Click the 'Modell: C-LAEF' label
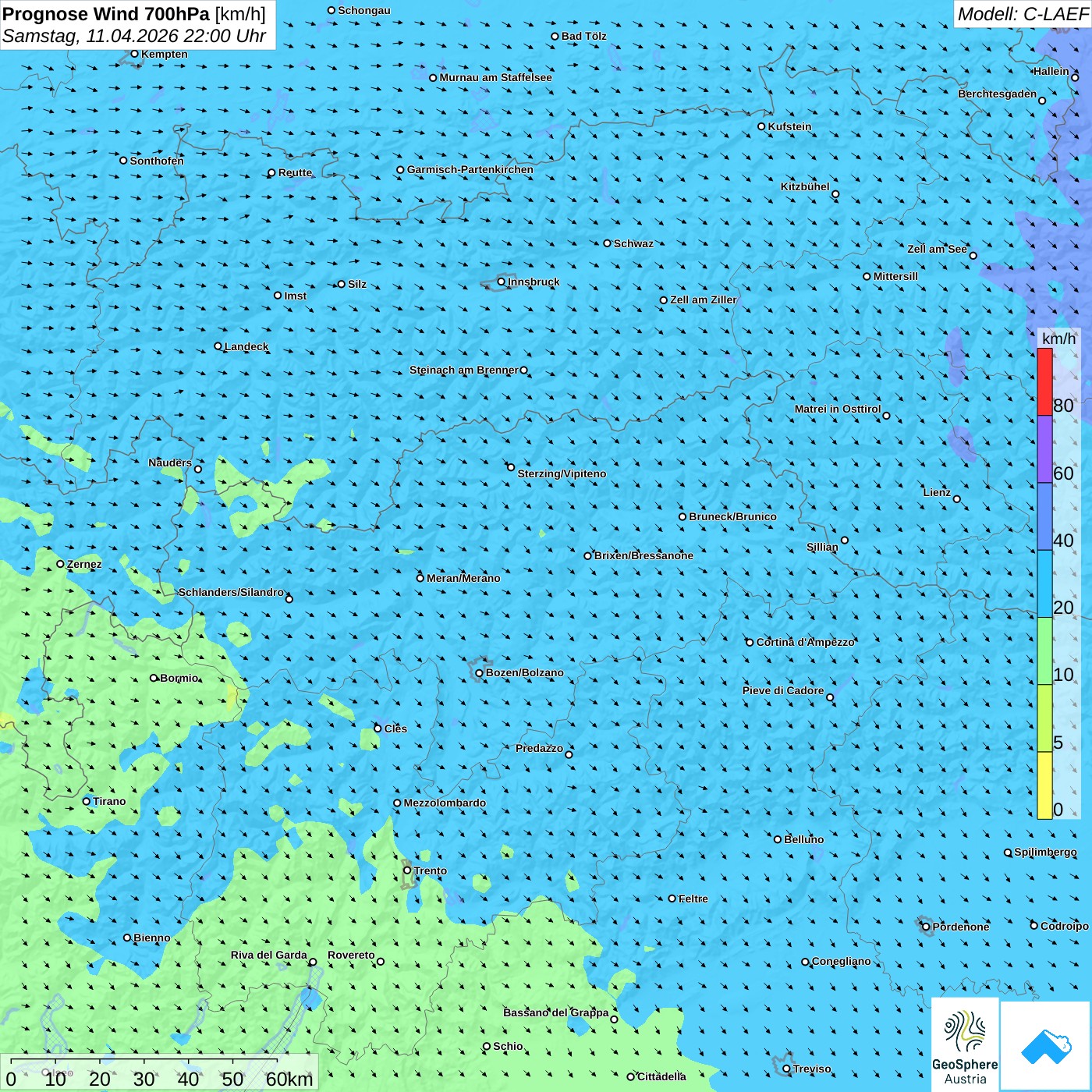The width and height of the screenshot is (1092, 1092). point(1023,14)
